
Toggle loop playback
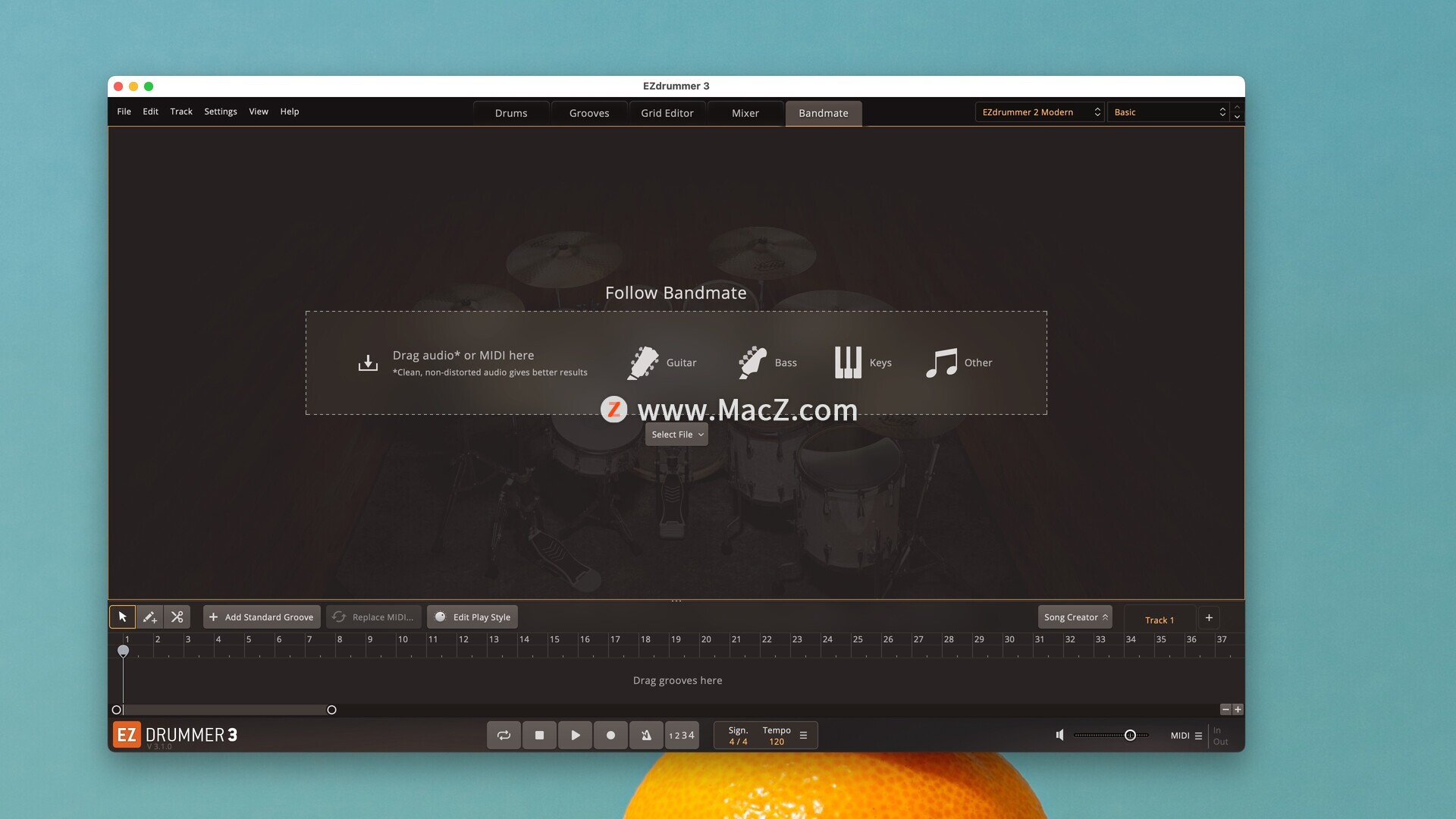[504, 735]
